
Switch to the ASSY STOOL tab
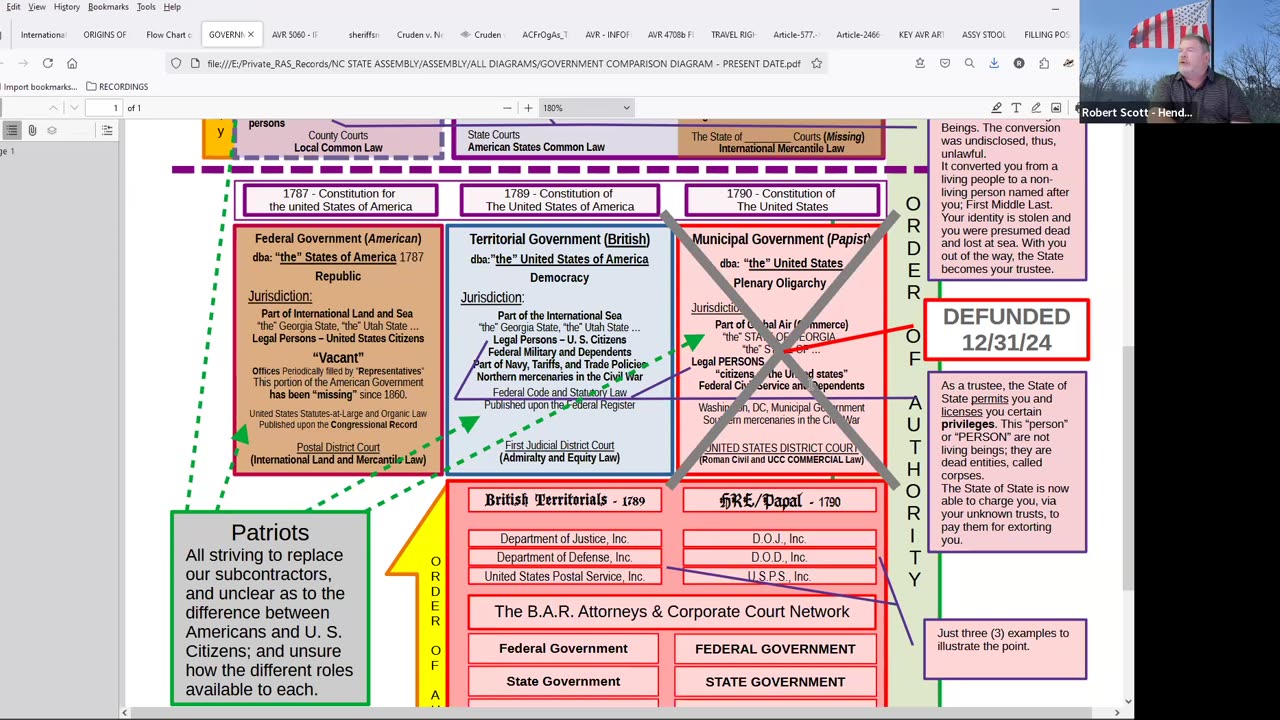984,34
